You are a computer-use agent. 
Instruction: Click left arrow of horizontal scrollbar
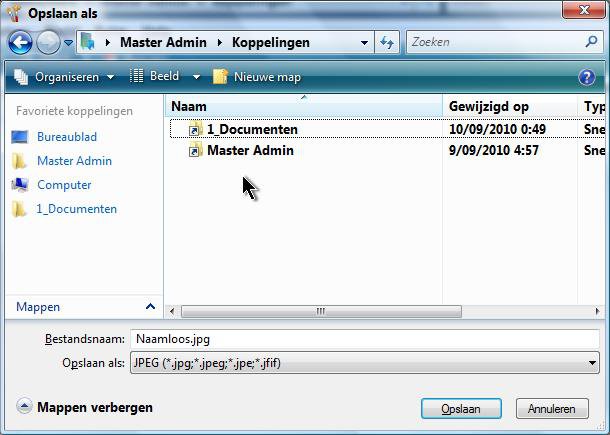(172, 311)
